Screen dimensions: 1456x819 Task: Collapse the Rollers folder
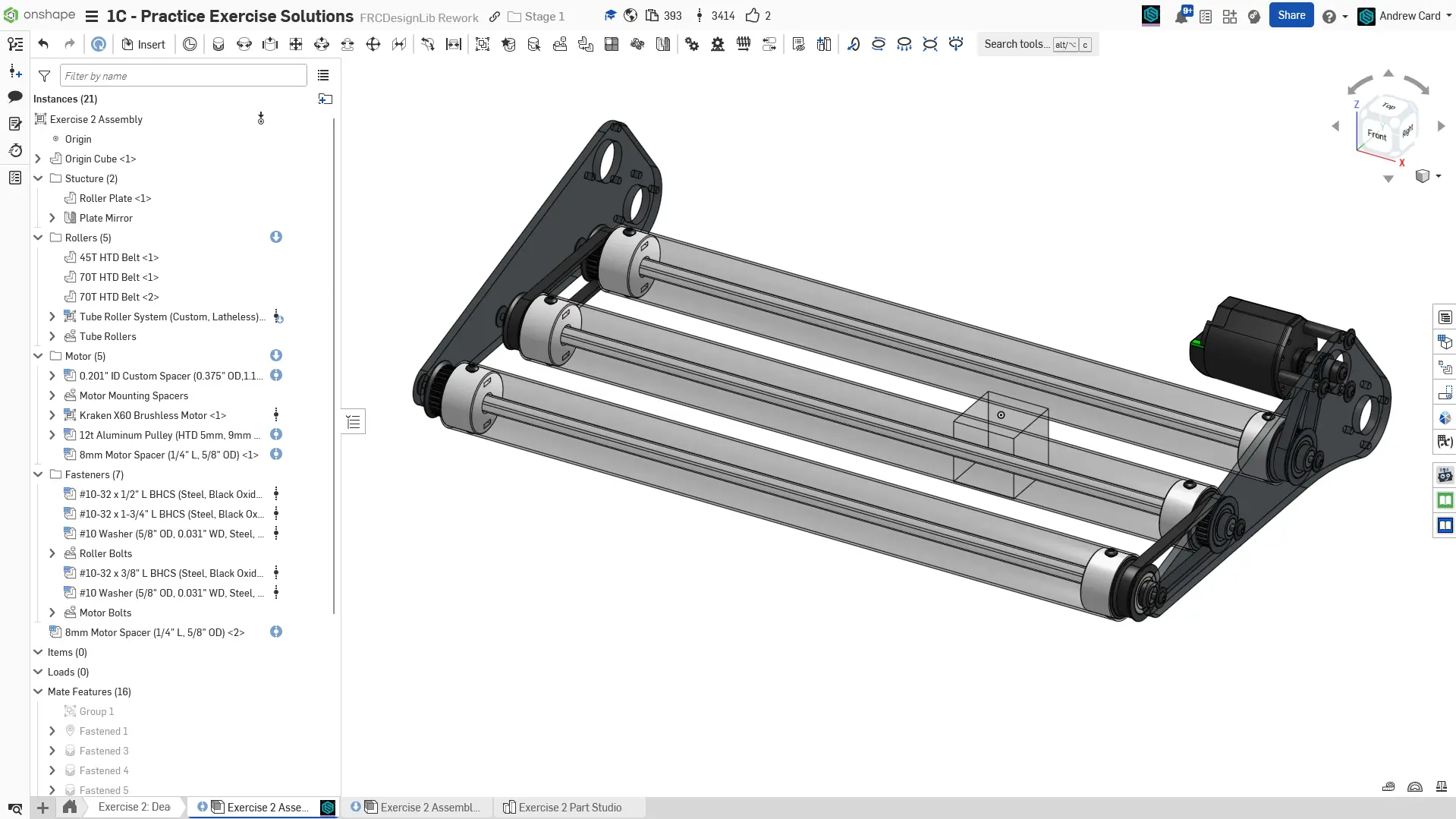tap(38, 238)
